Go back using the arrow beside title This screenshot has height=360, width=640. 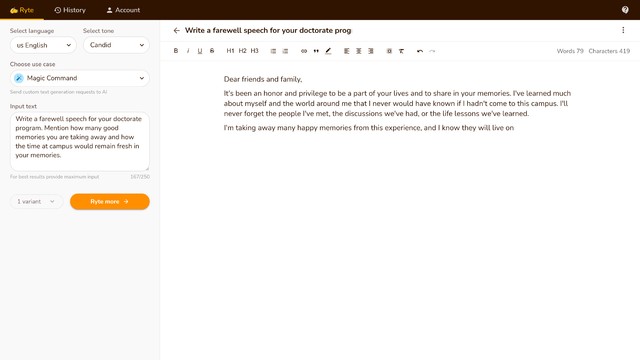pos(176,30)
